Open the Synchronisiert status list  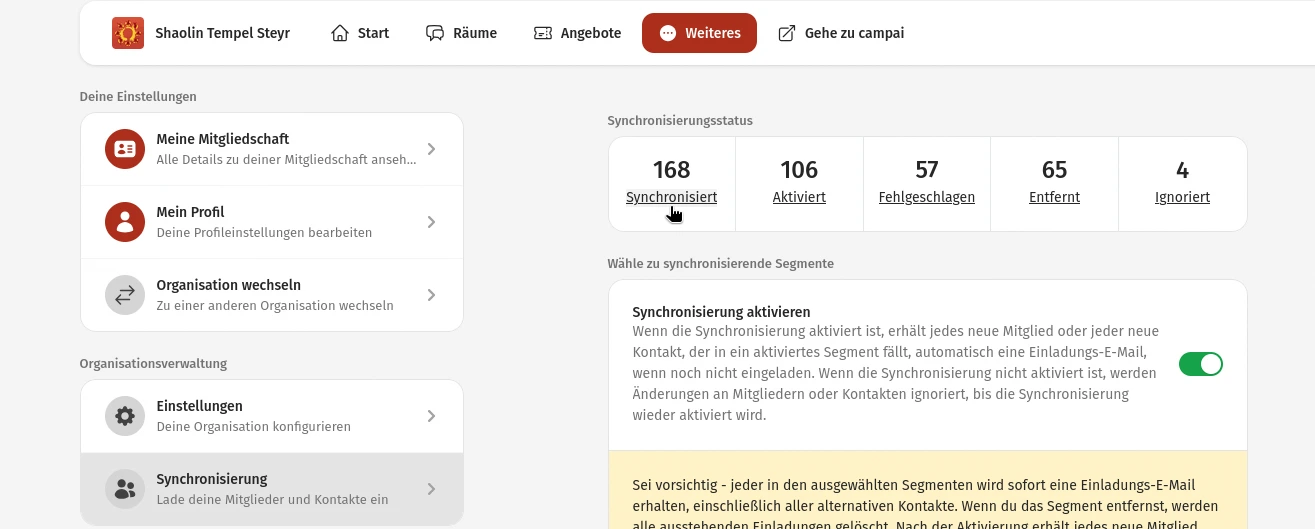[x=671, y=197]
